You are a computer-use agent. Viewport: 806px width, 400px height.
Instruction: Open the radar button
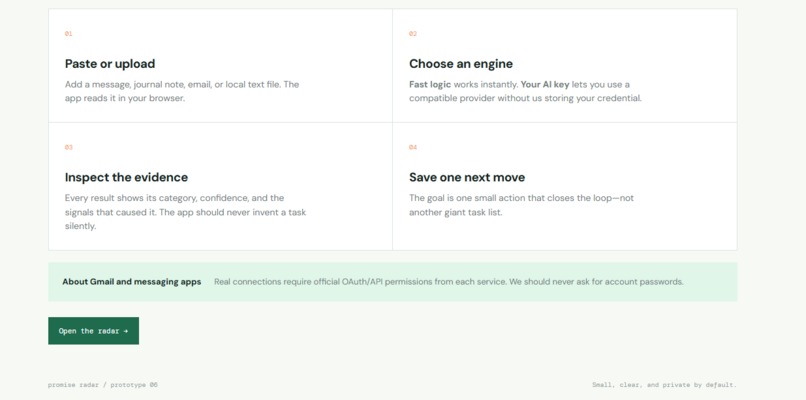[94, 331]
